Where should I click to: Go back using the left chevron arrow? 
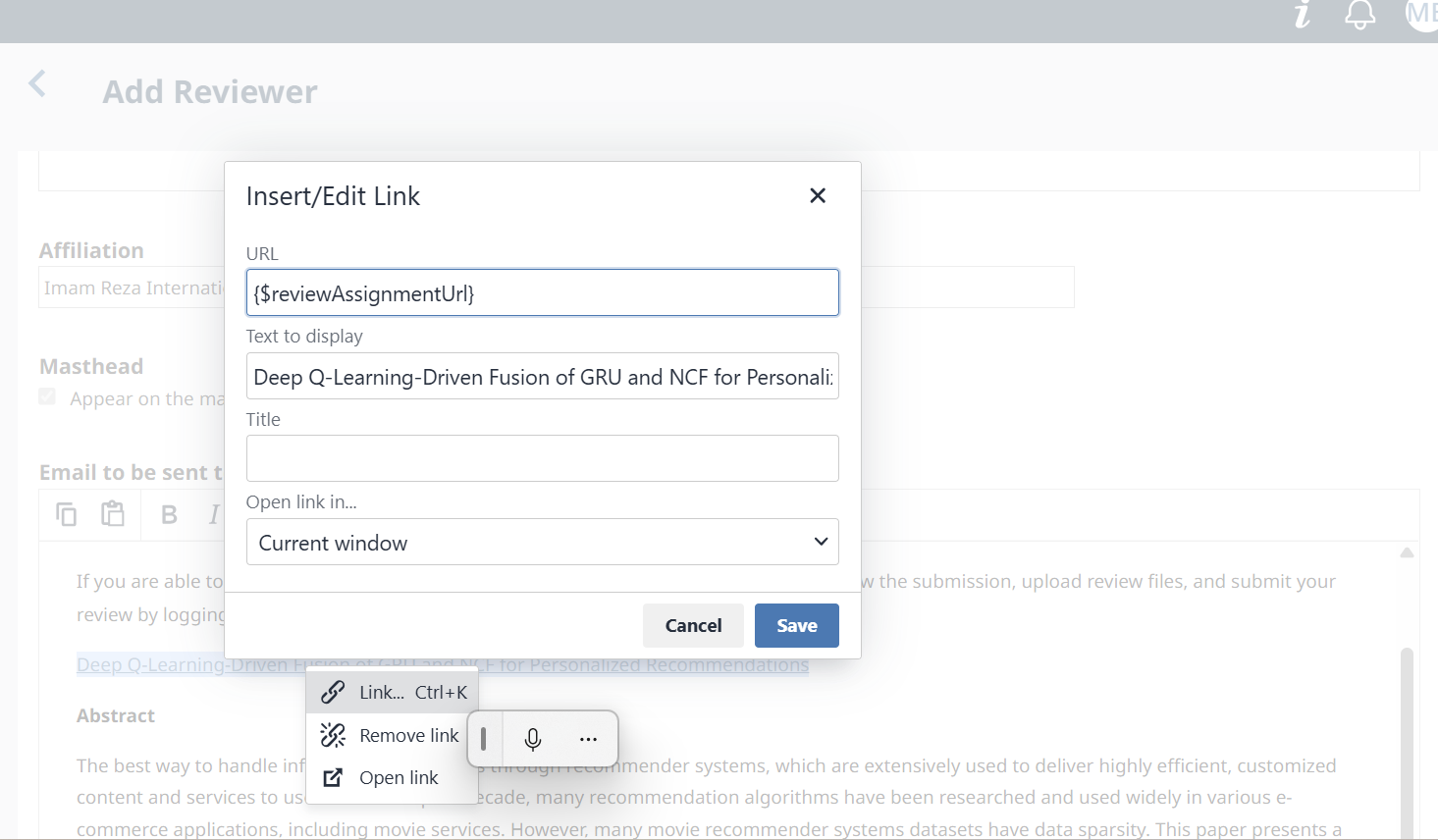click(x=37, y=84)
